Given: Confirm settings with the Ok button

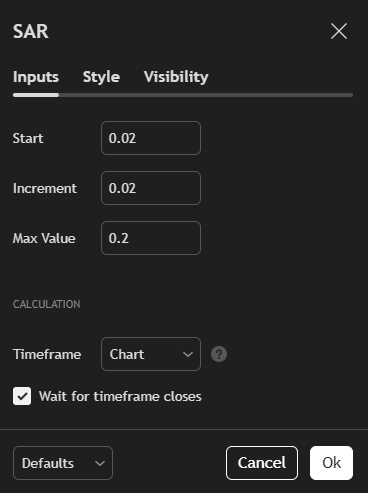Looking at the screenshot, I should (x=331, y=463).
